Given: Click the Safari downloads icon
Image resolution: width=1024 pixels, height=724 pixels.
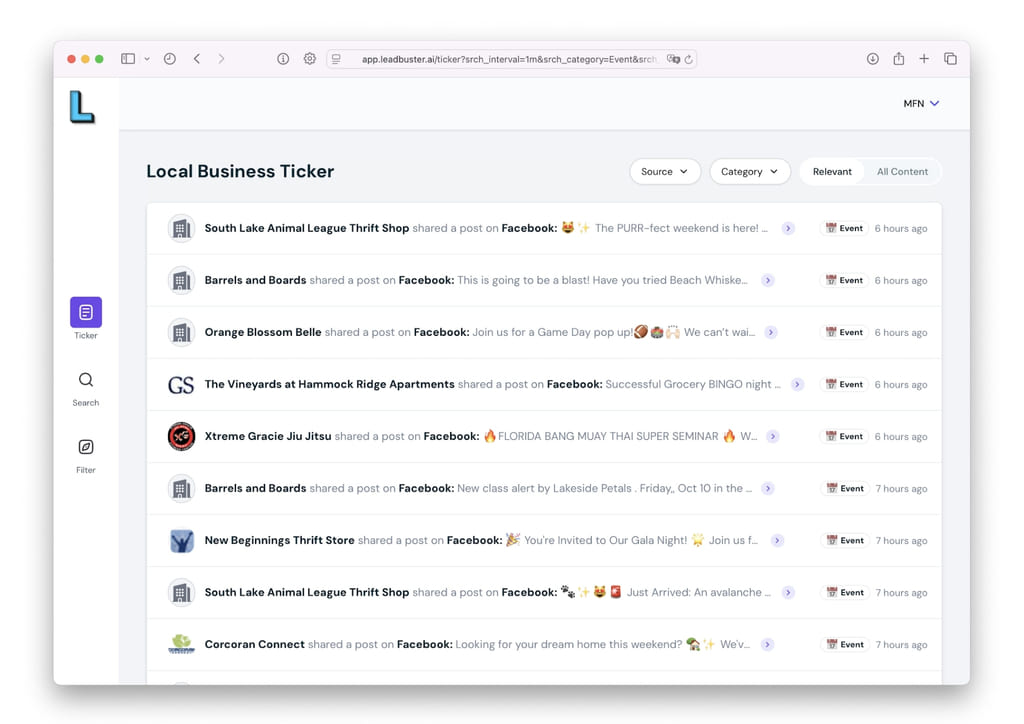Looking at the screenshot, I should (x=872, y=59).
